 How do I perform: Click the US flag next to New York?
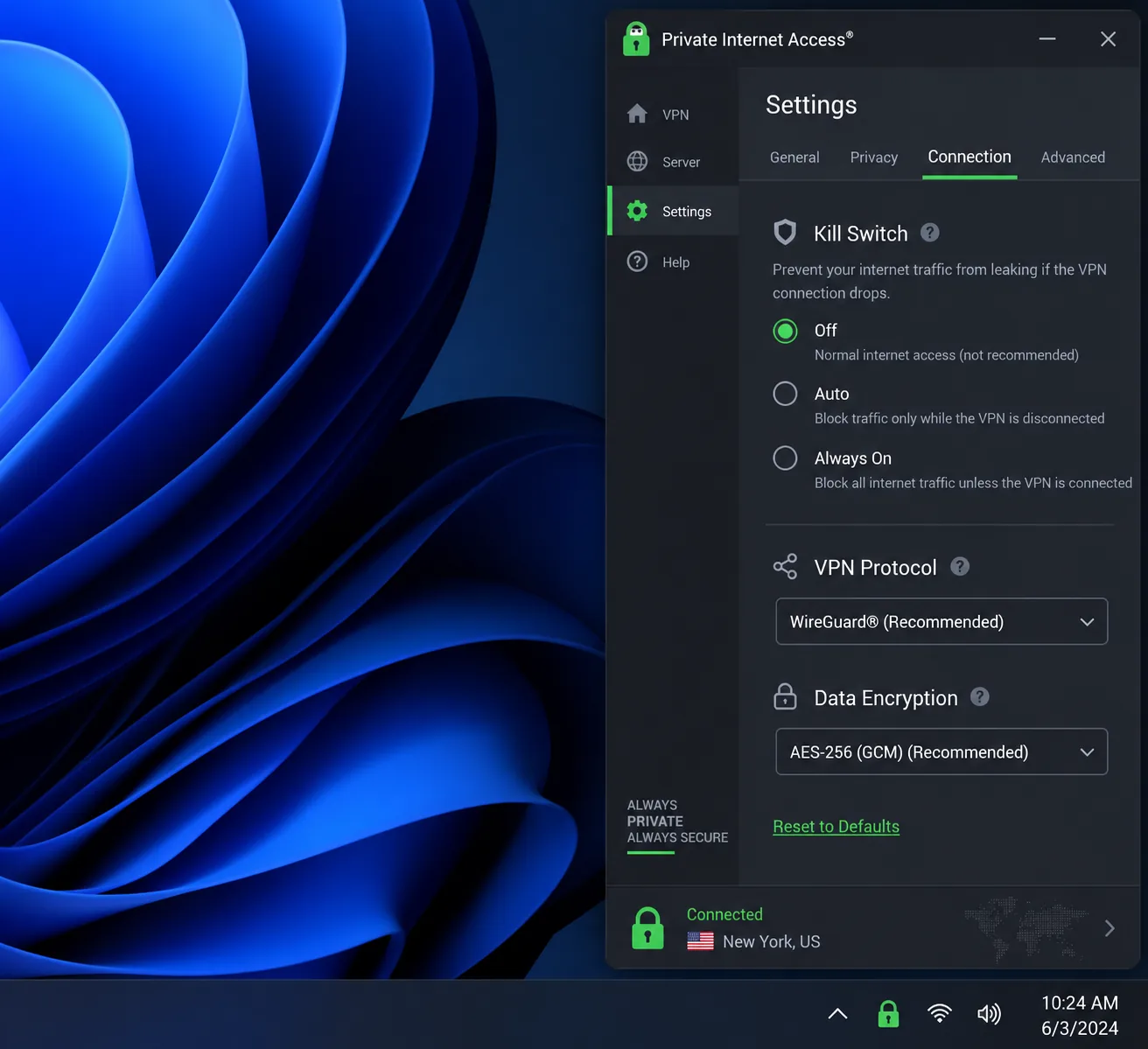coord(700,941)
